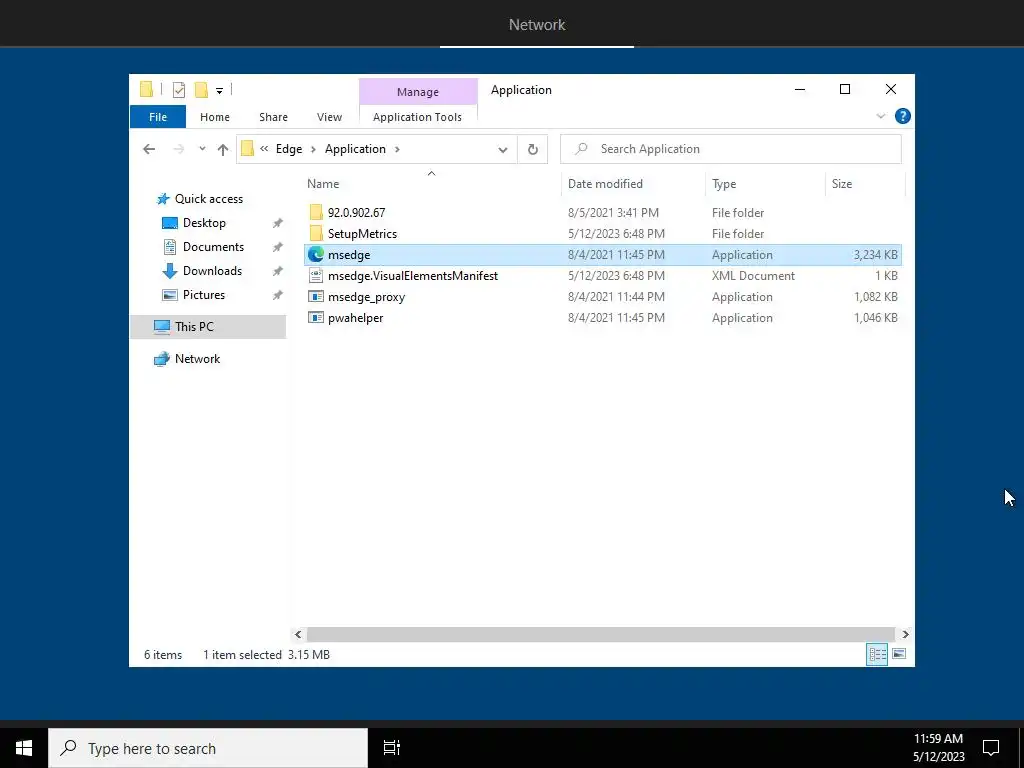This screenshot has width=1024, height=768.
Task: Switch to Details view icon in status bar
Action: pos(877,654)
